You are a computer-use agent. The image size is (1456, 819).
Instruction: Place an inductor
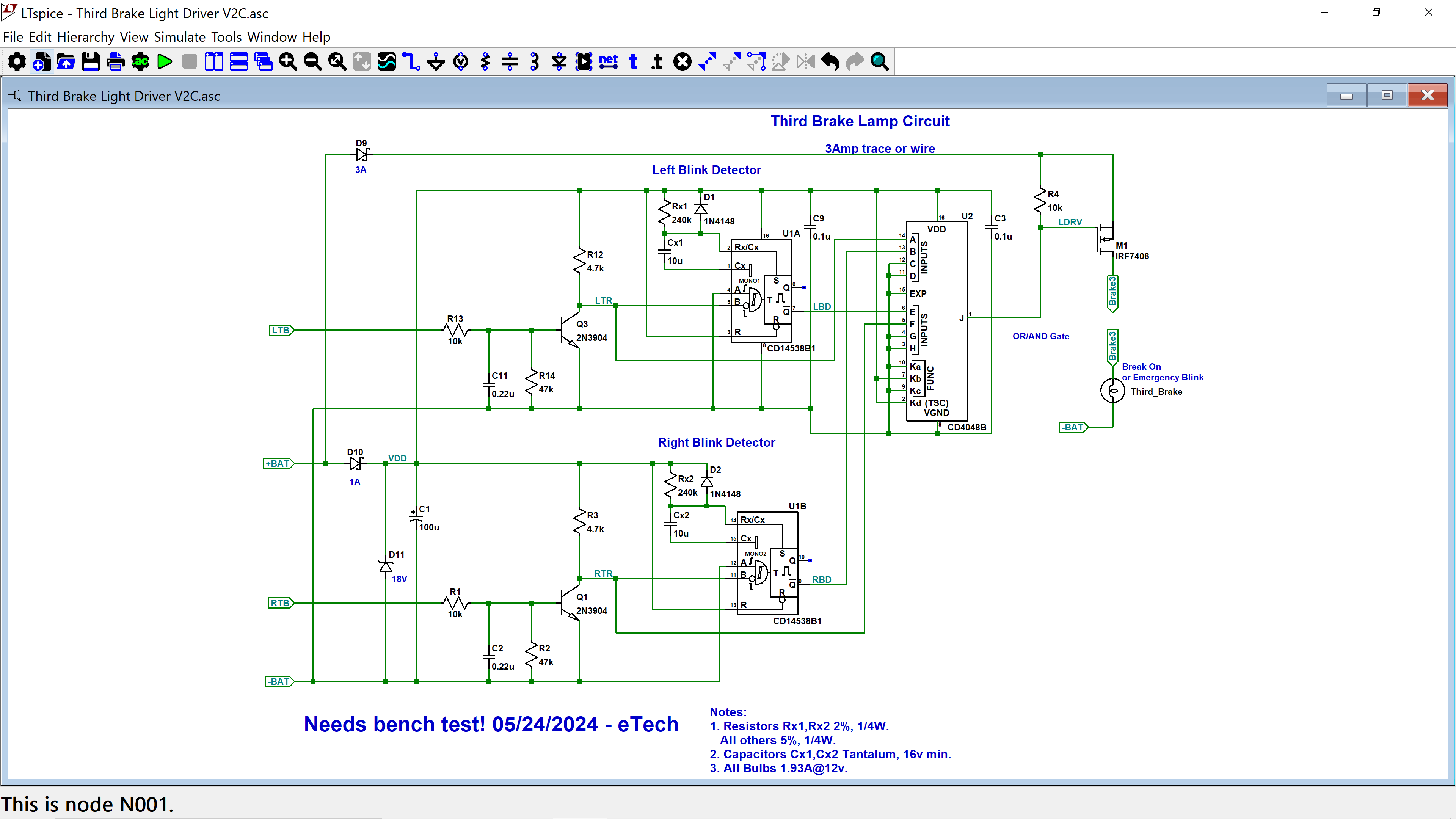point(535,61)
